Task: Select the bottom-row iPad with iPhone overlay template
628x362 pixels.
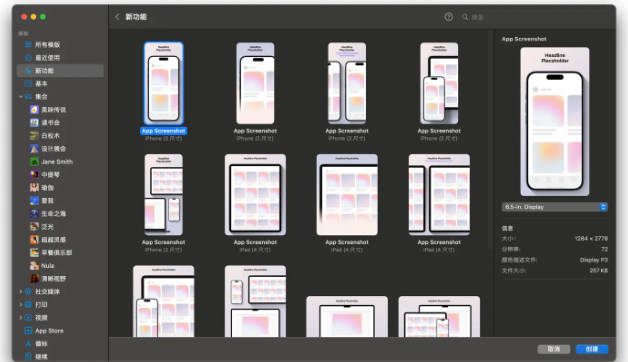Action: (x=163, y=301)
